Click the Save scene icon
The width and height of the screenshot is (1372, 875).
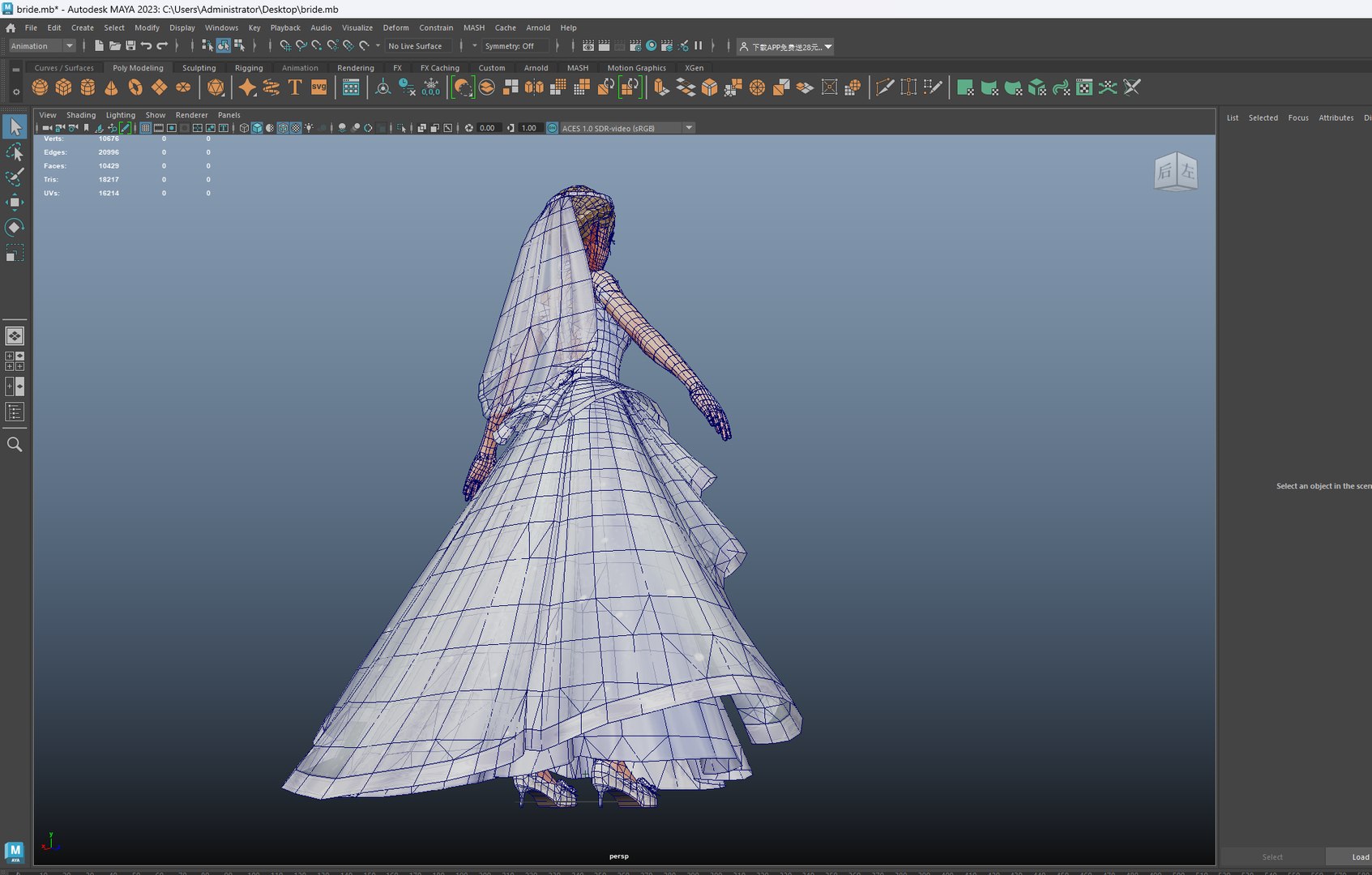pos(130,46)
